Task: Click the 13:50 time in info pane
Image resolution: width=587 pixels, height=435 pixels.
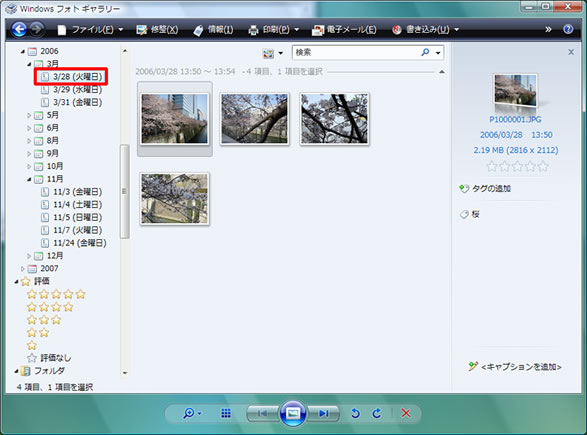Action: pyautogui.click(x=542, y=135)
